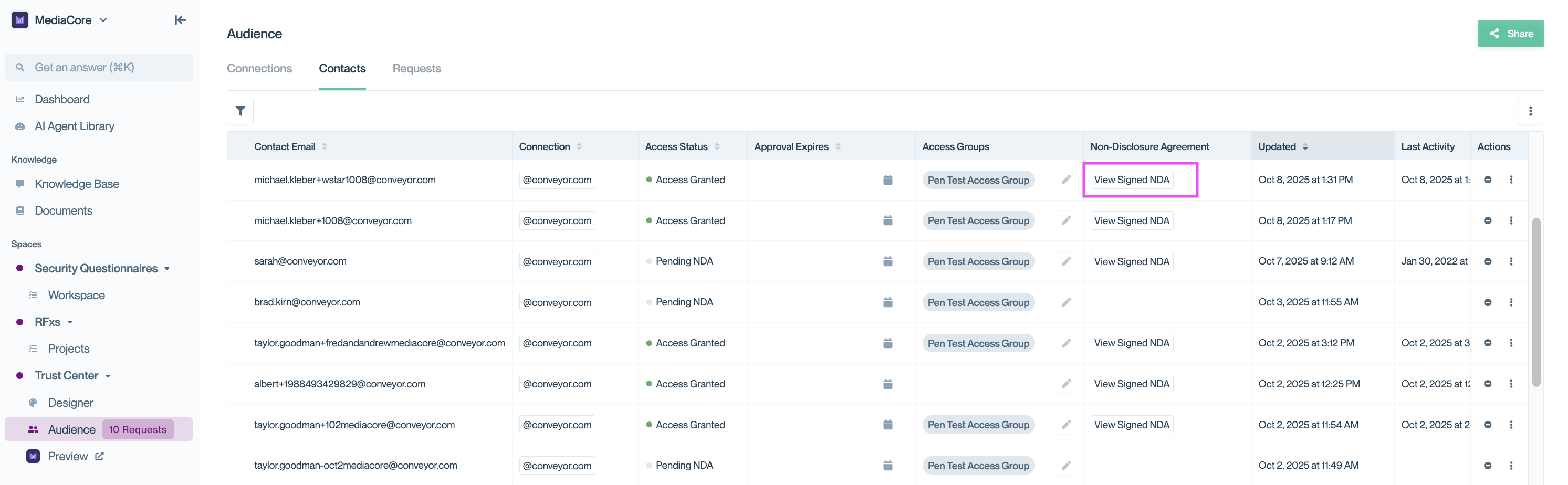Edit access groups for taylor.goodman+102mediacore row
Viewport: 1568px width, 485px height.
click(1066, 424)
